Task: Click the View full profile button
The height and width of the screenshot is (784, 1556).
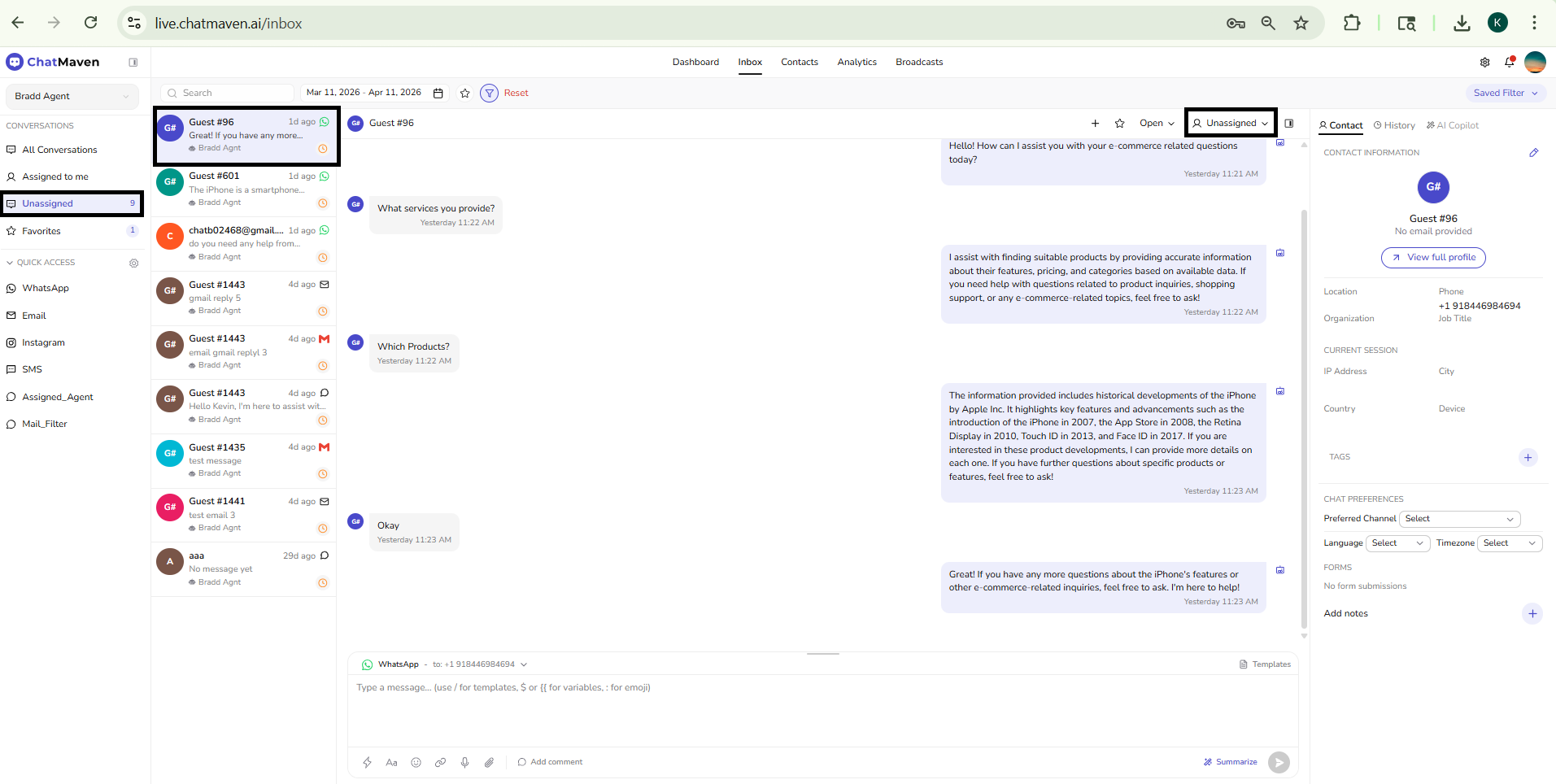Action: (1432, 257)
